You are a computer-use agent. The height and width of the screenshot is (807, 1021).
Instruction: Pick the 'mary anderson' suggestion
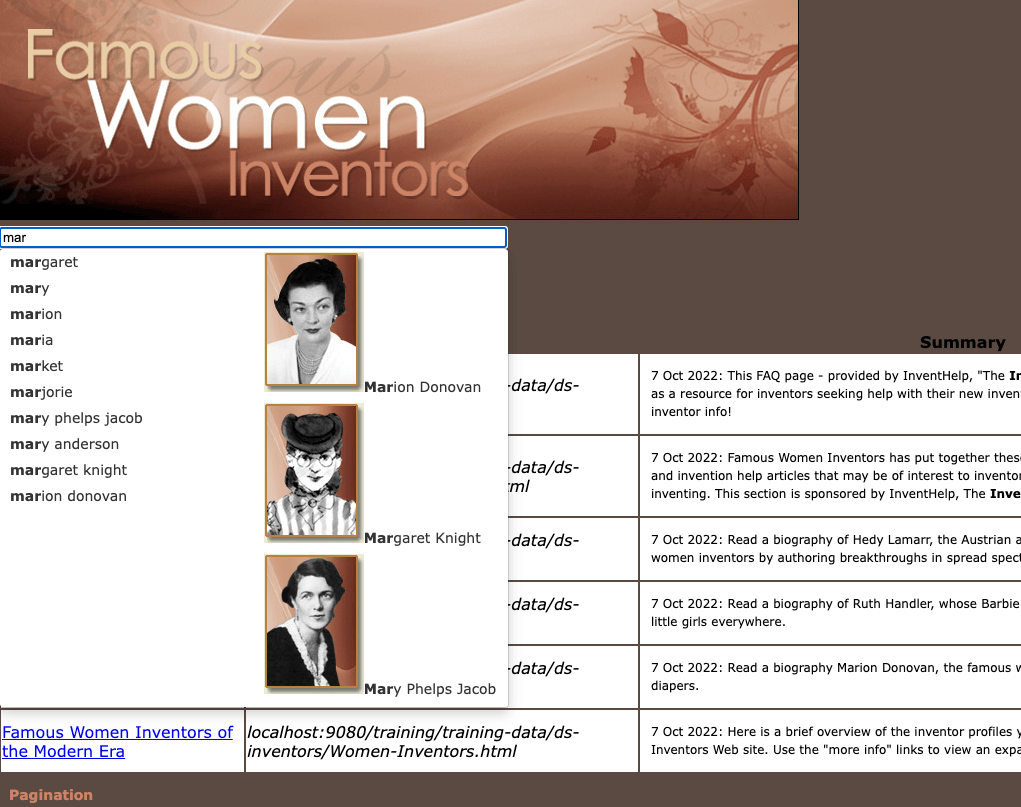pyautogui.click(x=64, y=444)
